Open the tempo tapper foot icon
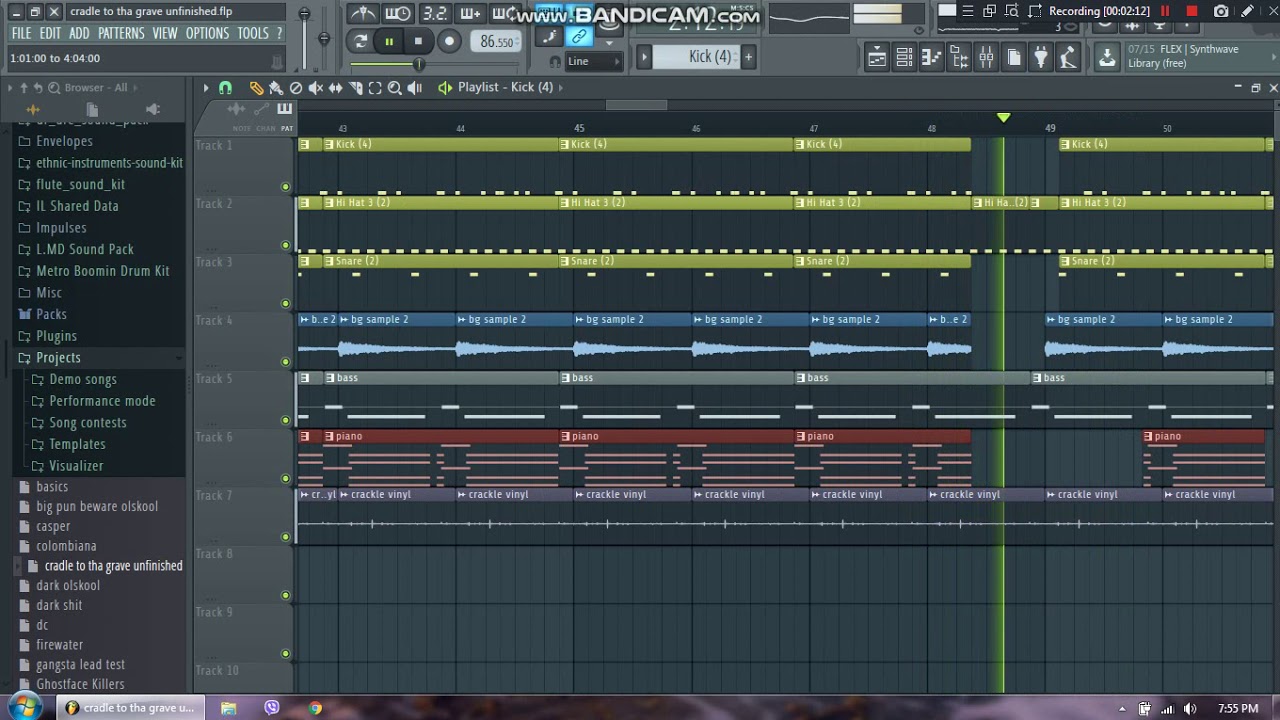Screen dimensions: 1280x720 click(1068, 58)
